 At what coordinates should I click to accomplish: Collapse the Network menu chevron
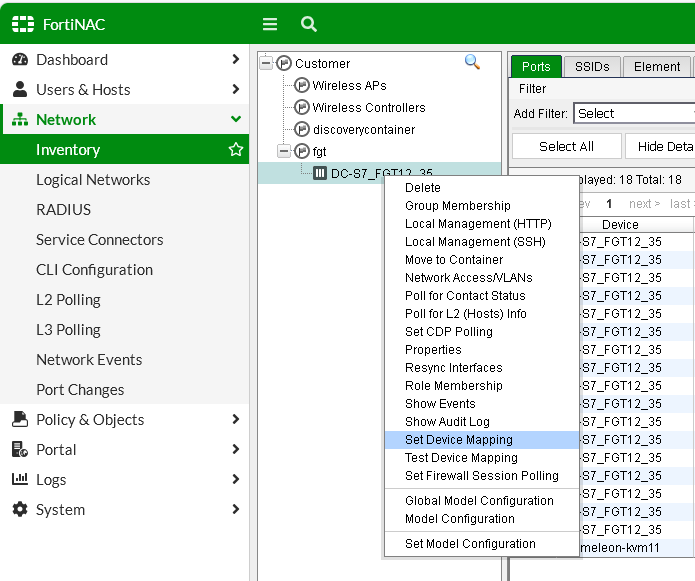(x=236, y=119)
